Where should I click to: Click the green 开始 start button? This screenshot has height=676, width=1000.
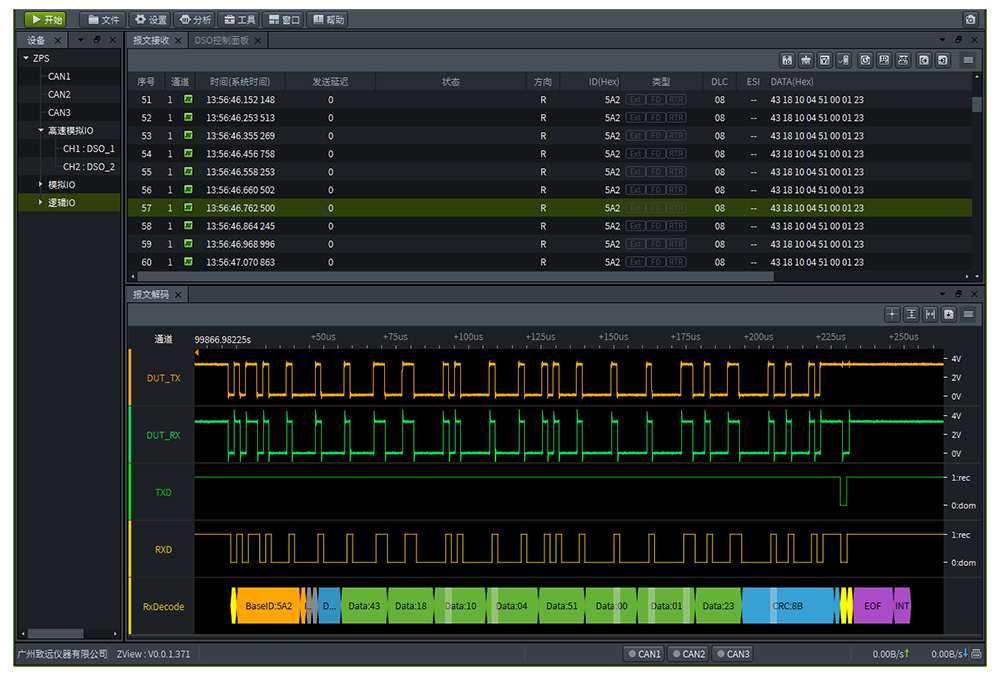point(45,20)
